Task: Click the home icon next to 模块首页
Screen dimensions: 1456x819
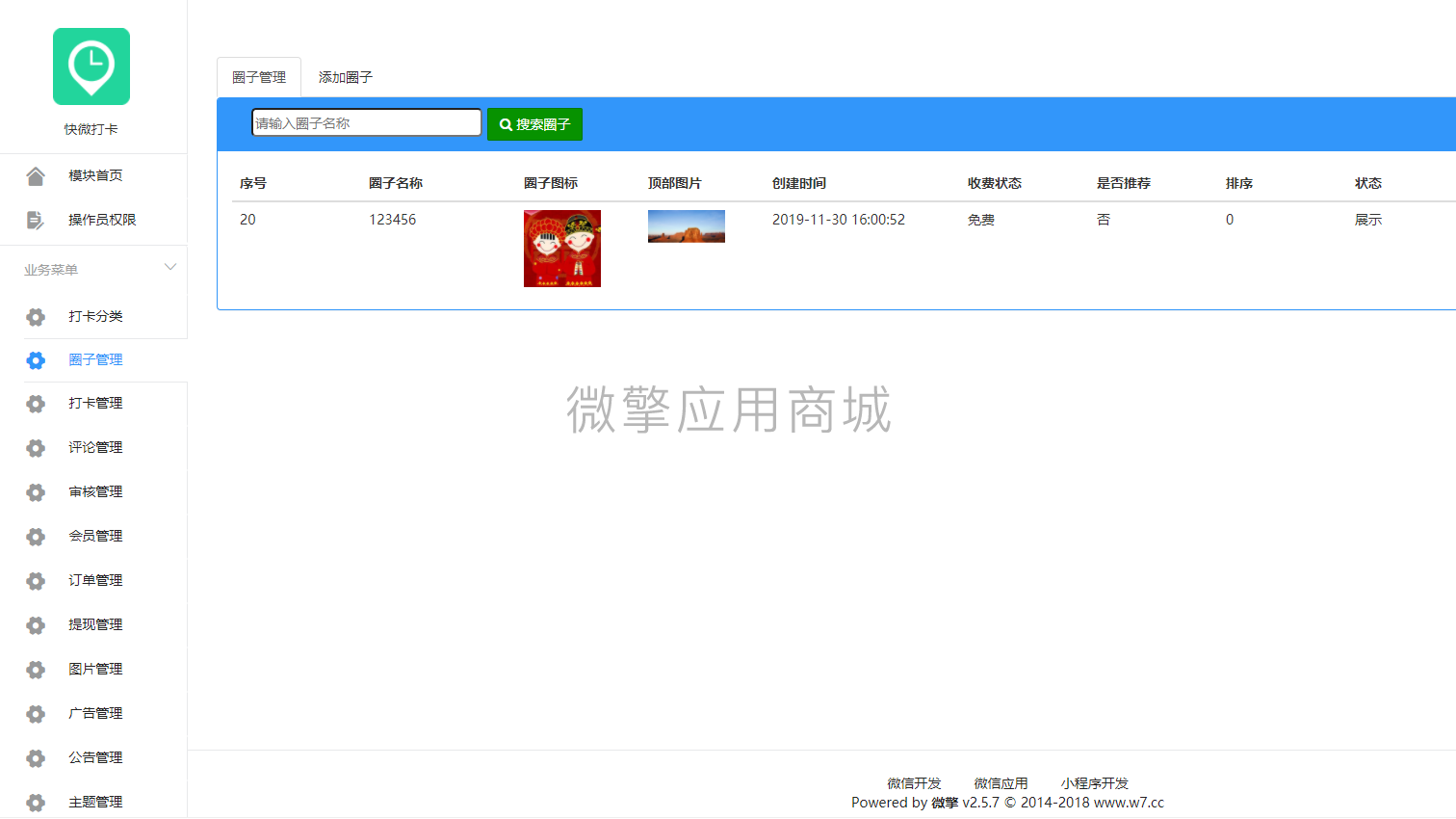Action: [x=36, y=174]
